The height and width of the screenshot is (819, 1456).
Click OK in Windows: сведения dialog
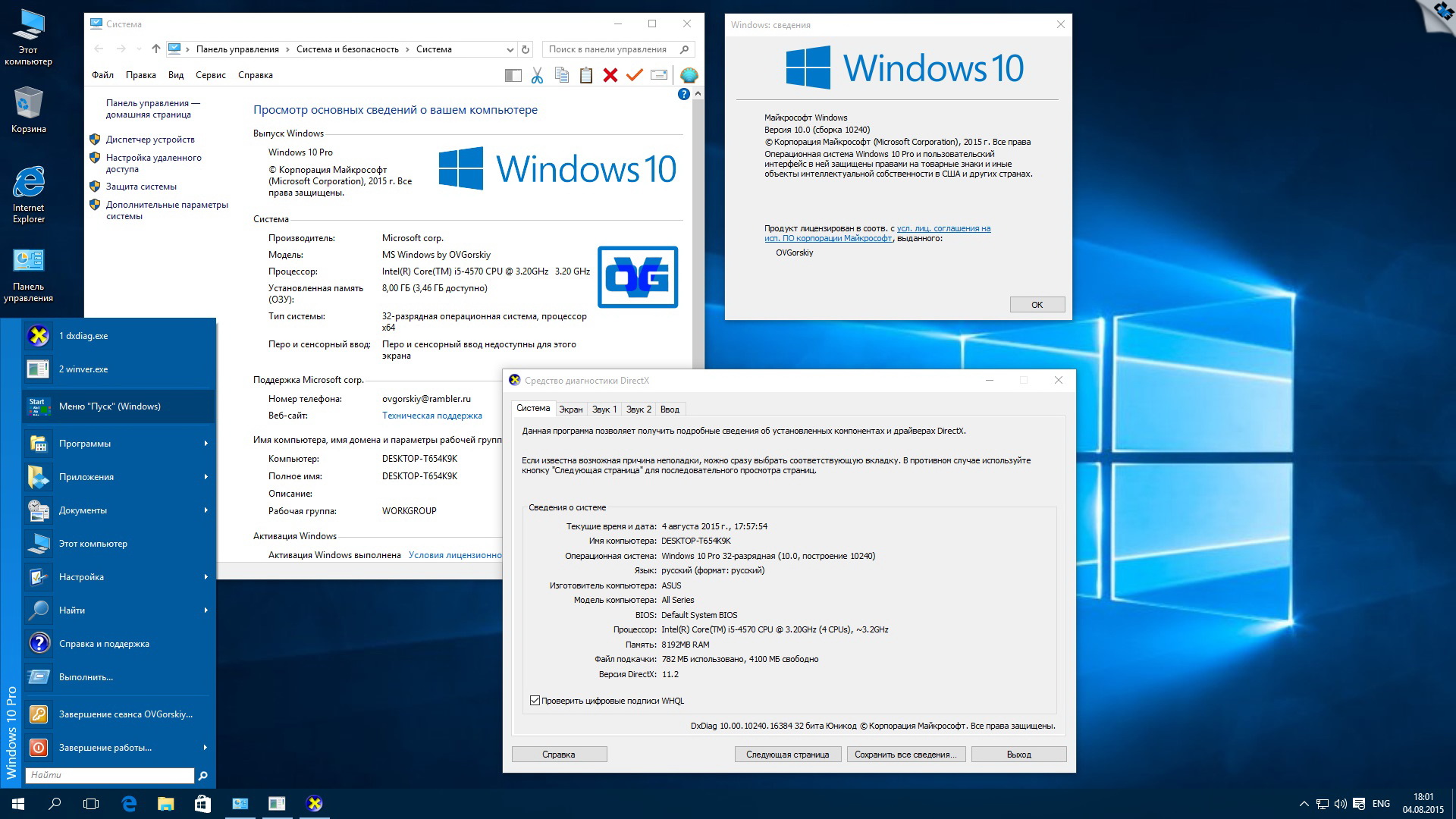pyautogui.click(x=1037, y=305)
